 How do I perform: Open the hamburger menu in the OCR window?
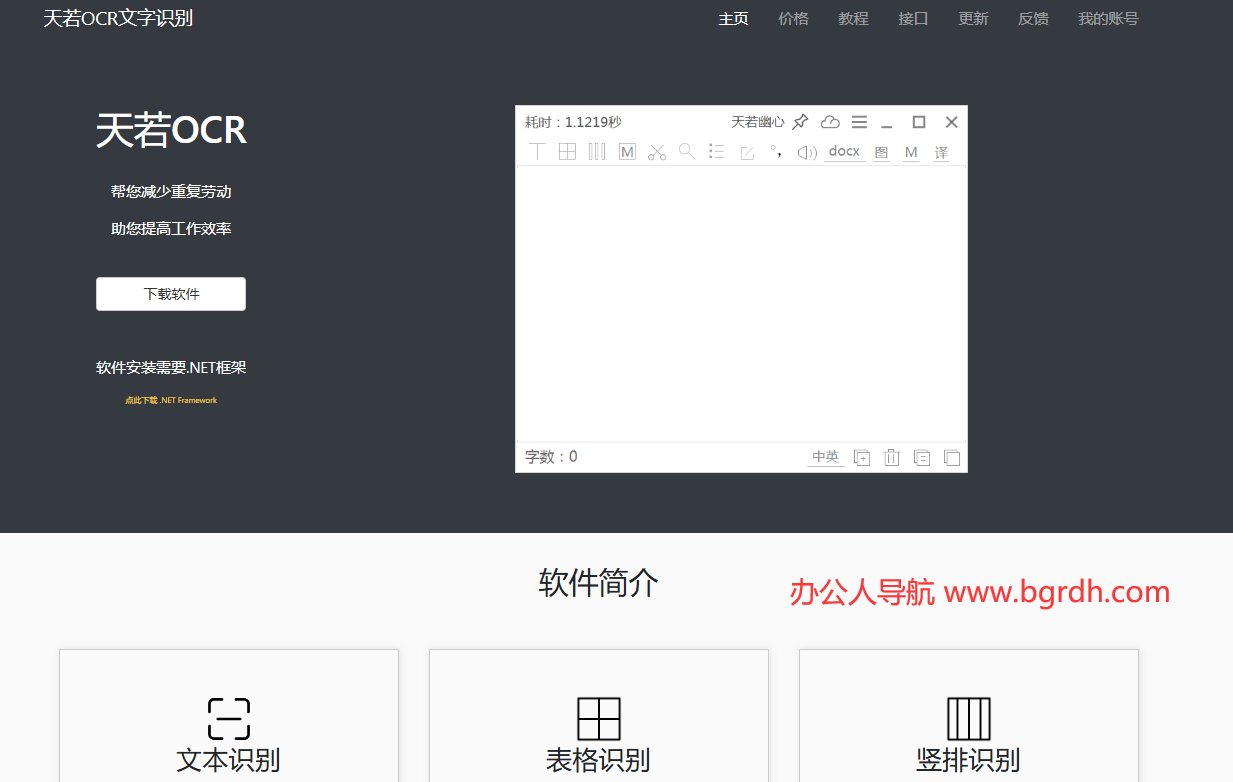click(x=858, y=121)
